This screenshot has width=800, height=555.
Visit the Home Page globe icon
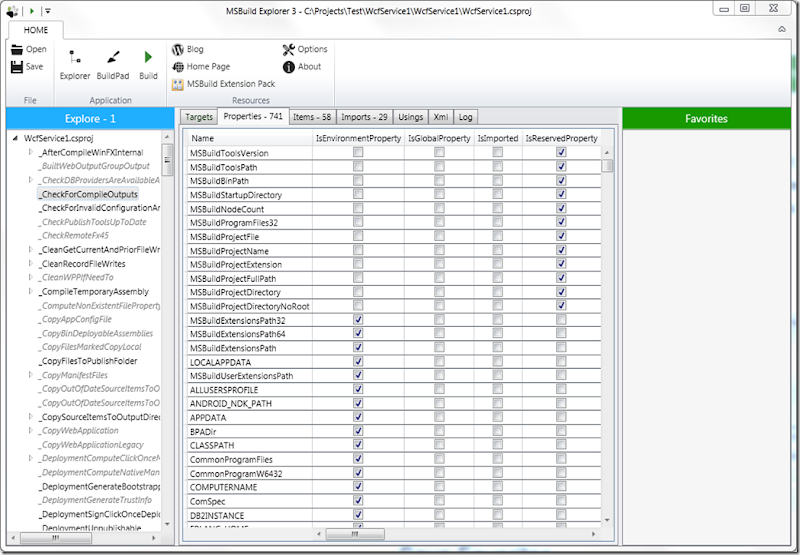coord(178,67)
